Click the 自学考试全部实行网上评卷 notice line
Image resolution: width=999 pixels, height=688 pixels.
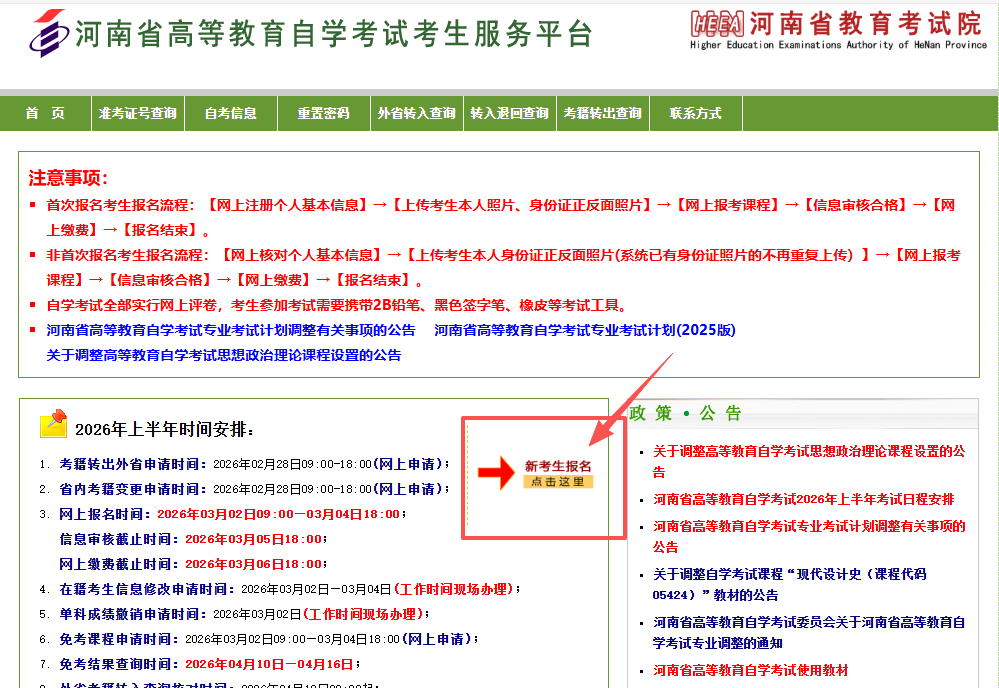point(337,305)
